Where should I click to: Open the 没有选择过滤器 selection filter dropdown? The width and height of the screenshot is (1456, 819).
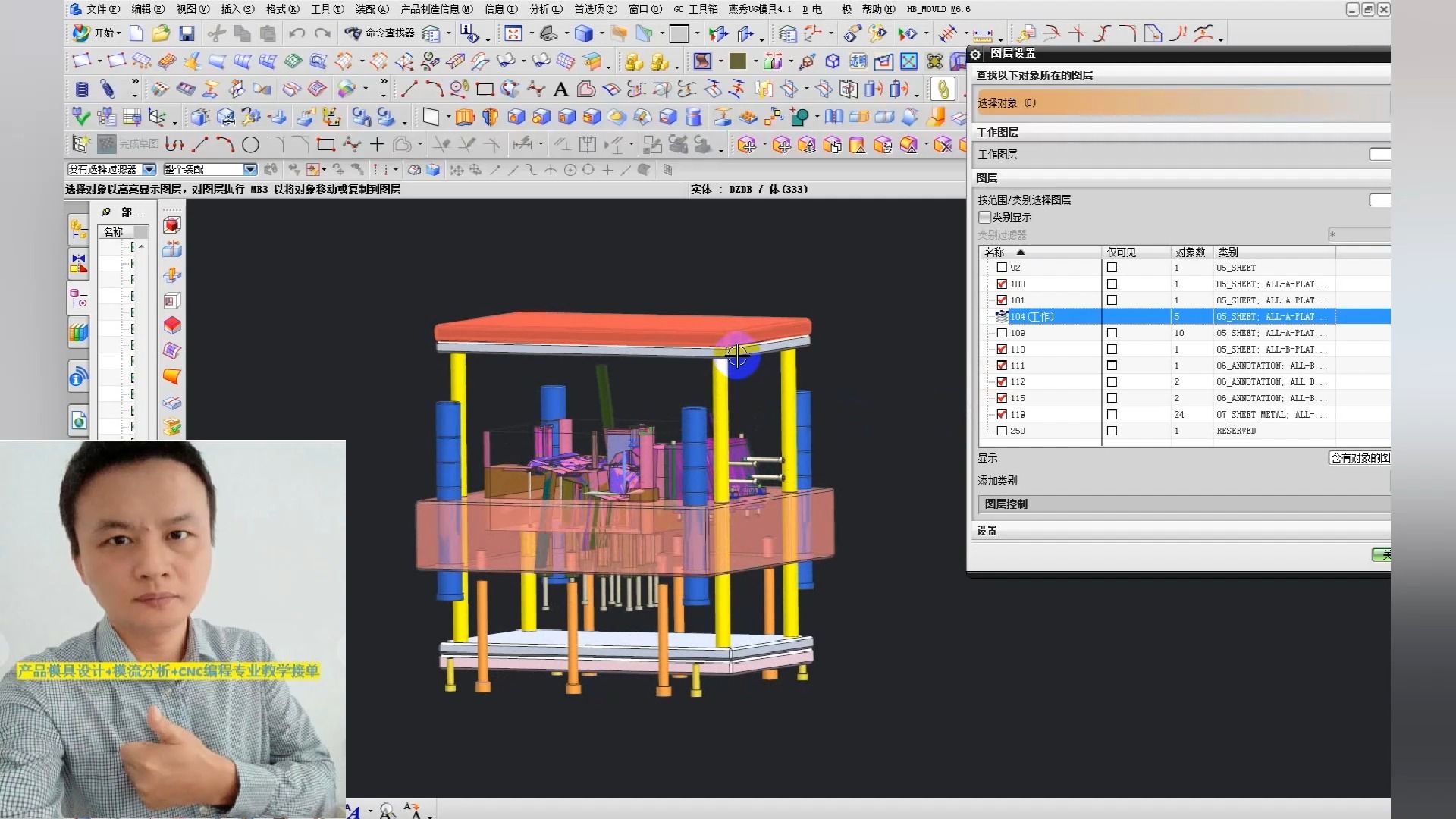(x=149, y=169)
